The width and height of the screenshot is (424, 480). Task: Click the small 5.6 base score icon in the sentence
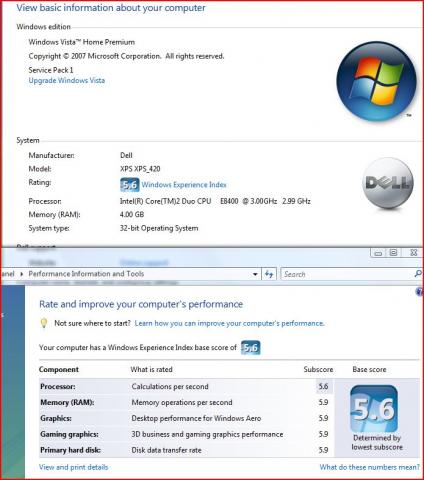(251, 348)
